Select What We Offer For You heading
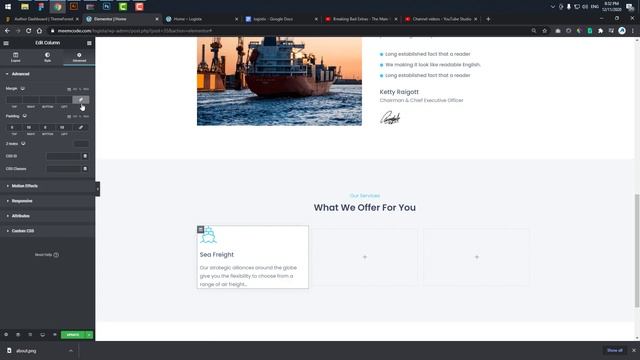 pyautogui.click(x=364, y=207)
